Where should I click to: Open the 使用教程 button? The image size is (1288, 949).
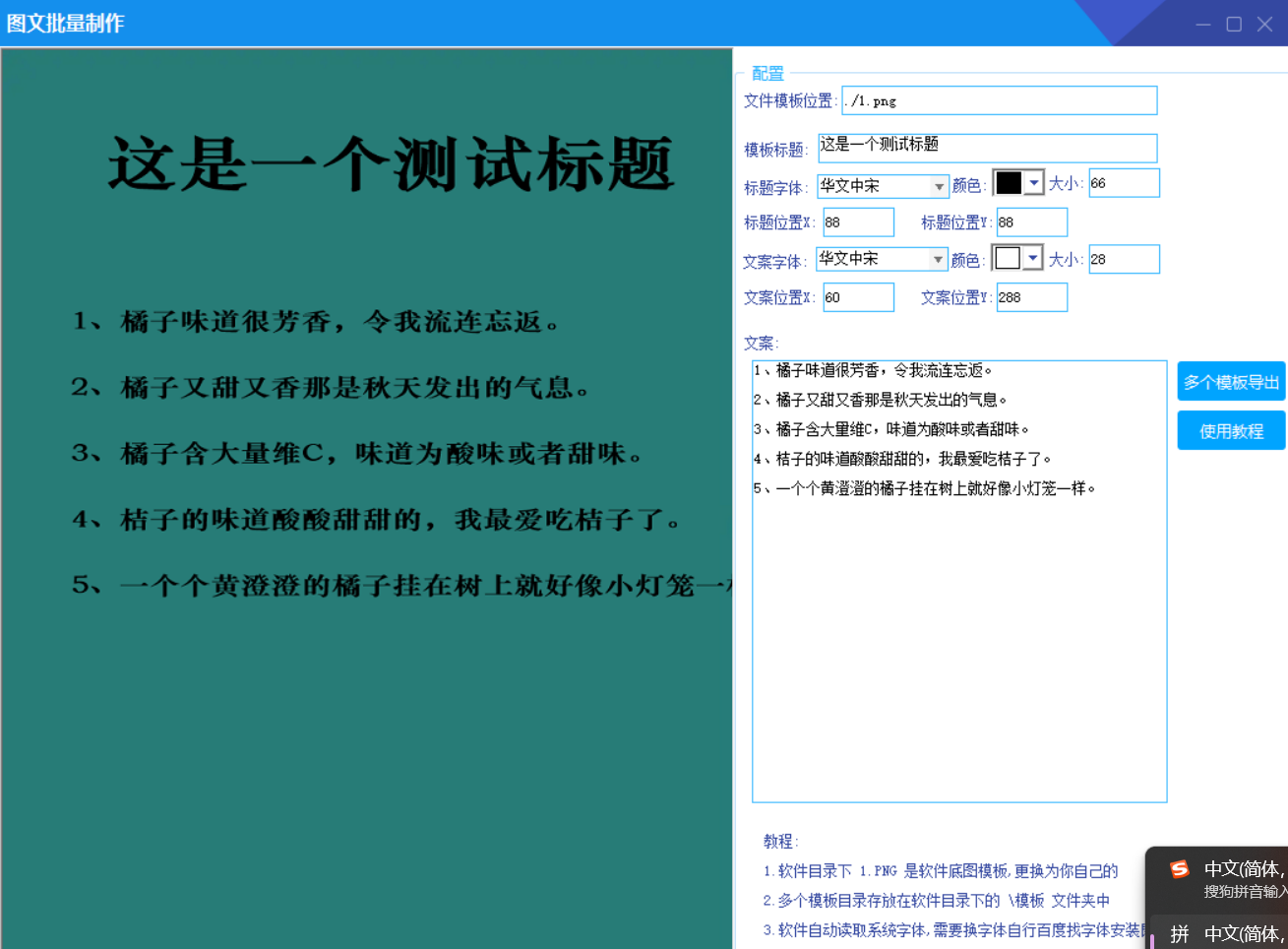1231,430
